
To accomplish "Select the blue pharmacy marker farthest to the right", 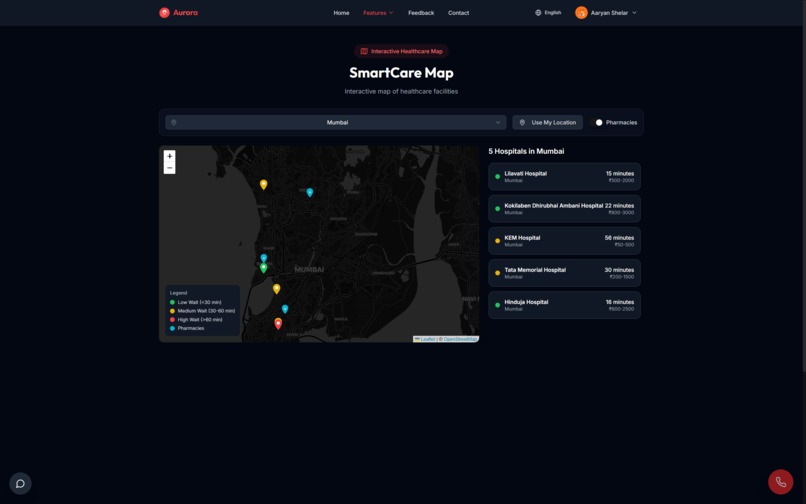I will [309, 193].
